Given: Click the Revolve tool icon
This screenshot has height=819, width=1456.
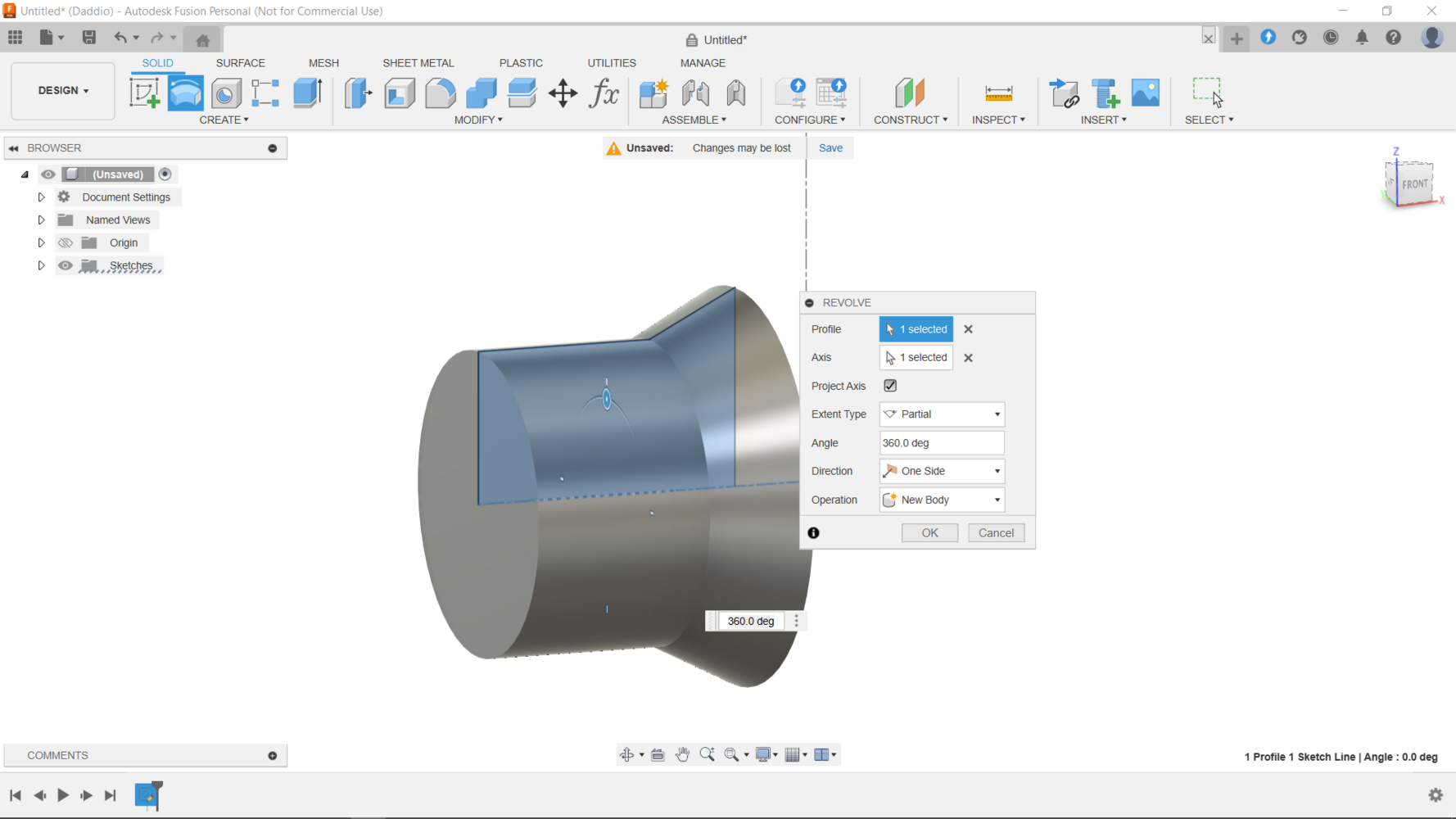Looking at the screenshot, I should [x=186, y=93].
